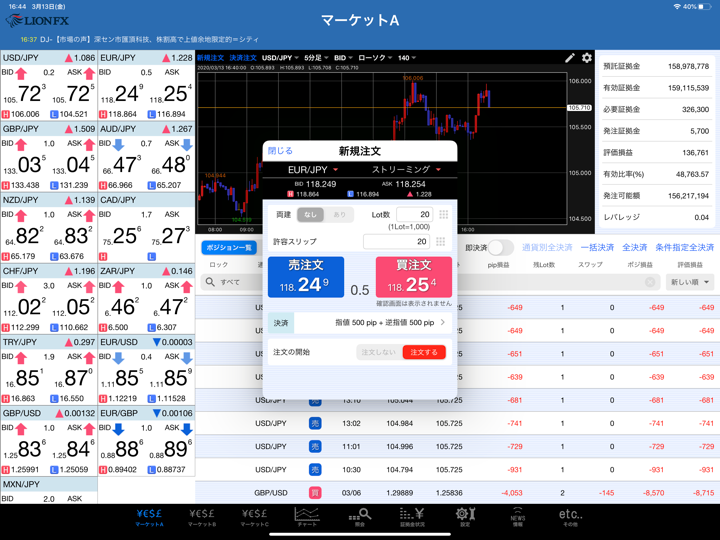This screenshot has height=540, width=720.
Task: Switch to マーケットB tab
Action: (202, 516)
